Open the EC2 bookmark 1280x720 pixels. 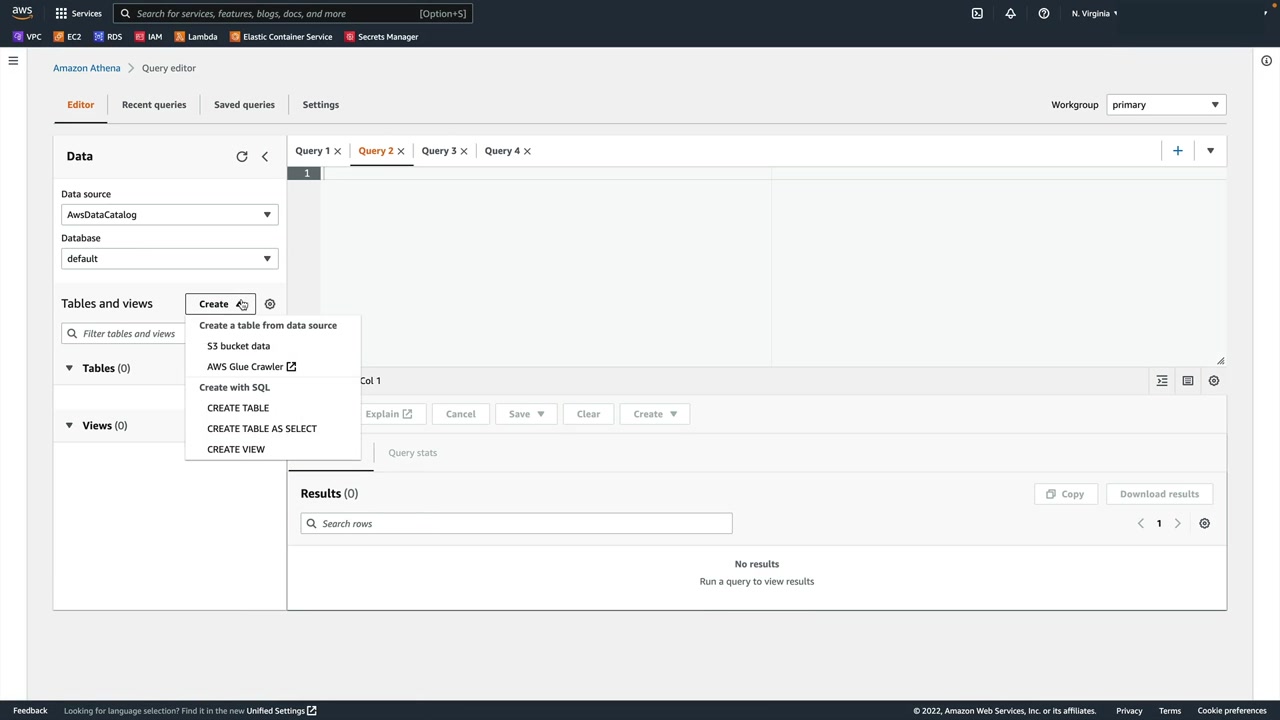(x=67, y=37)
